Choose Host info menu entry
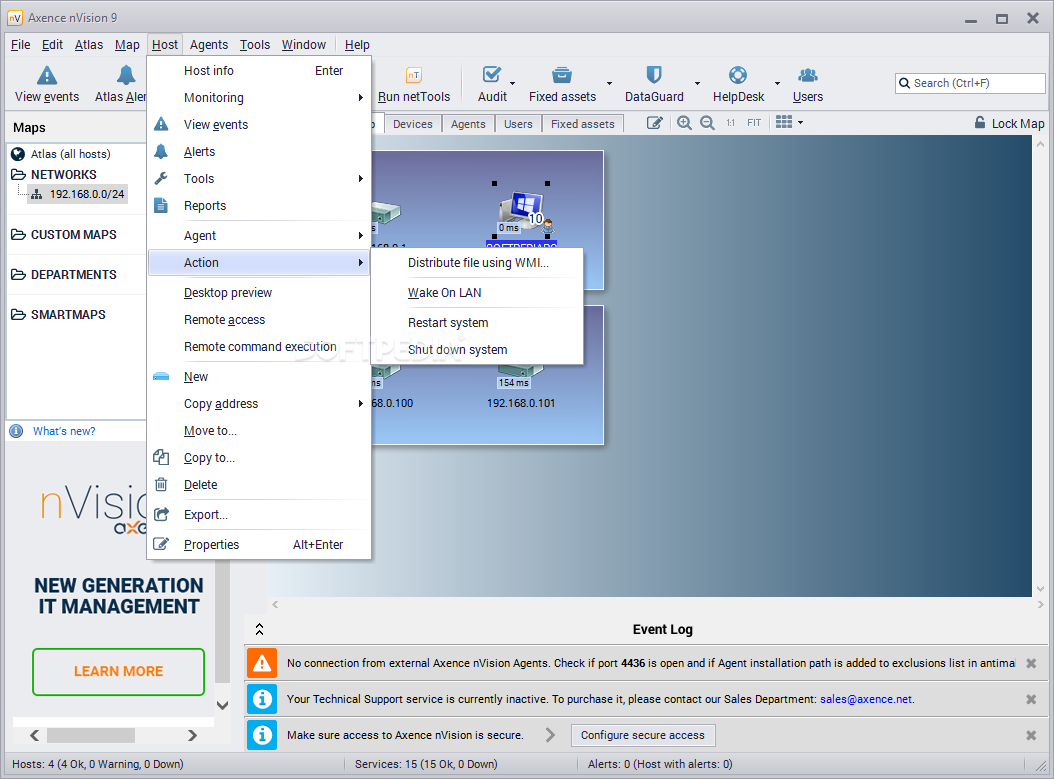The width and height of the screenshot is (1054, 779). click(259, 71)
